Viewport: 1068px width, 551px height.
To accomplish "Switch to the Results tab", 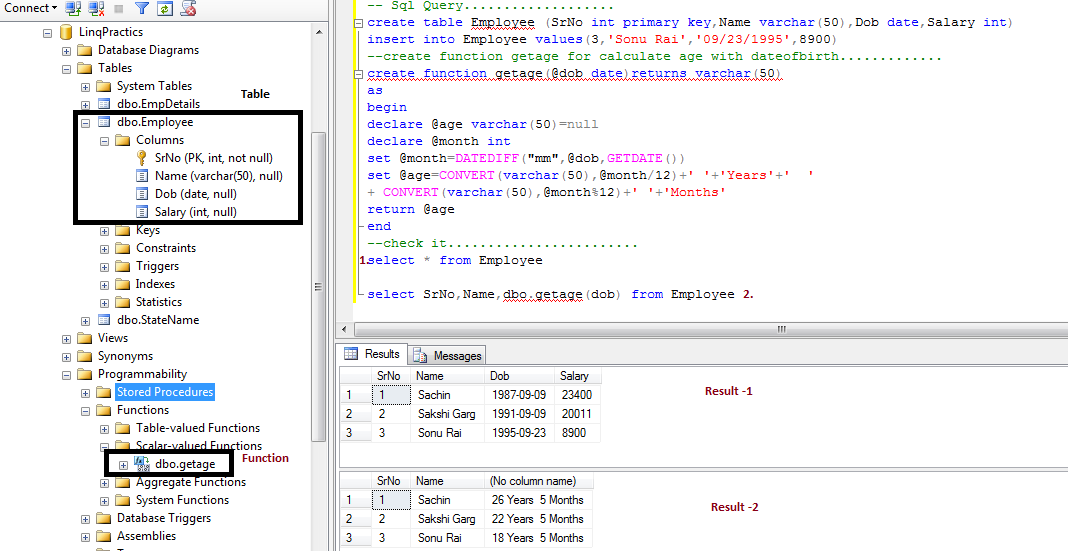I will coord(373,354).
